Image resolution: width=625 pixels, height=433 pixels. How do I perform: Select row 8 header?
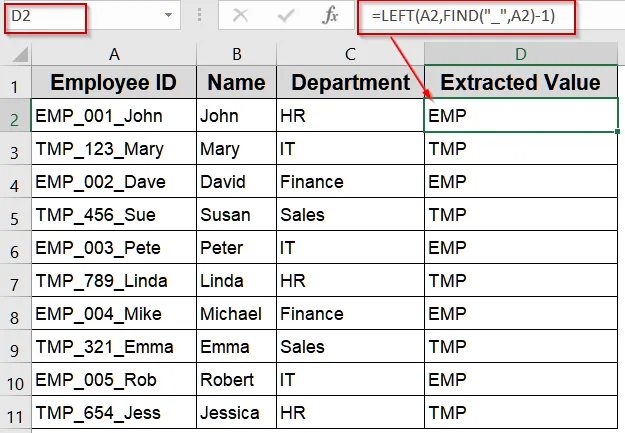(15, 314)
